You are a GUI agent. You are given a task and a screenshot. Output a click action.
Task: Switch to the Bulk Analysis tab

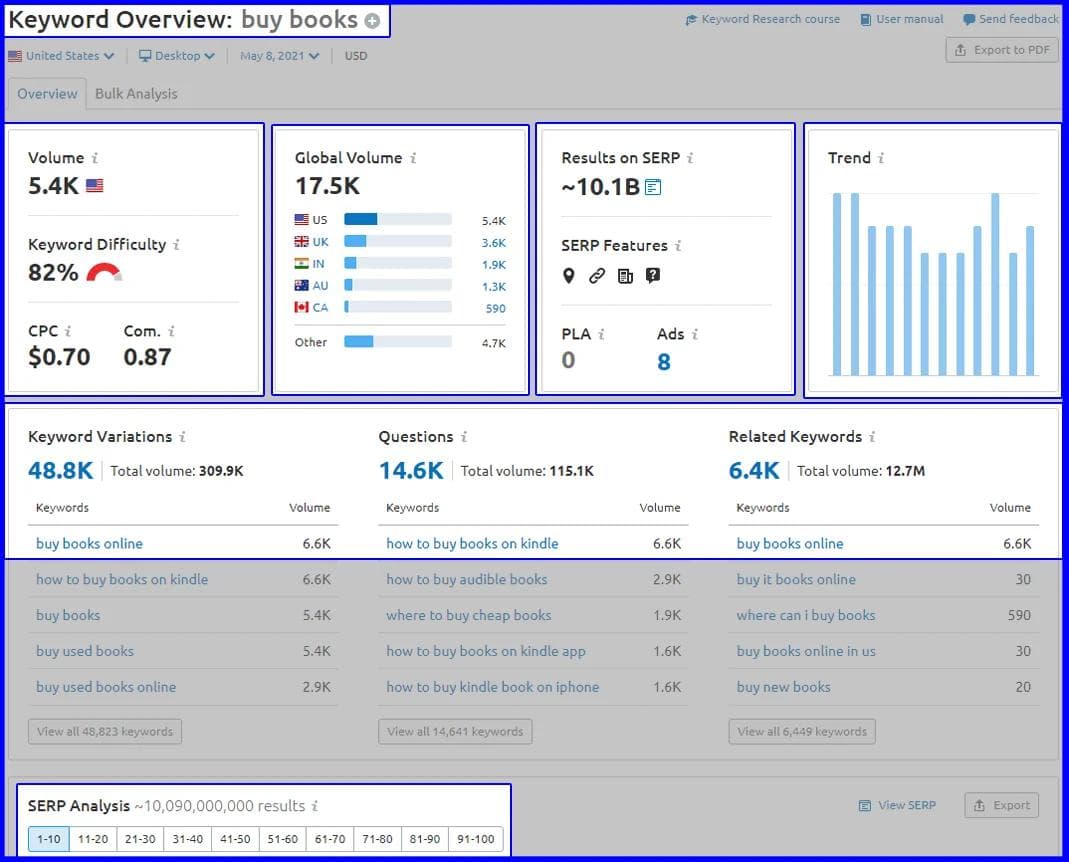coord(136,94)
